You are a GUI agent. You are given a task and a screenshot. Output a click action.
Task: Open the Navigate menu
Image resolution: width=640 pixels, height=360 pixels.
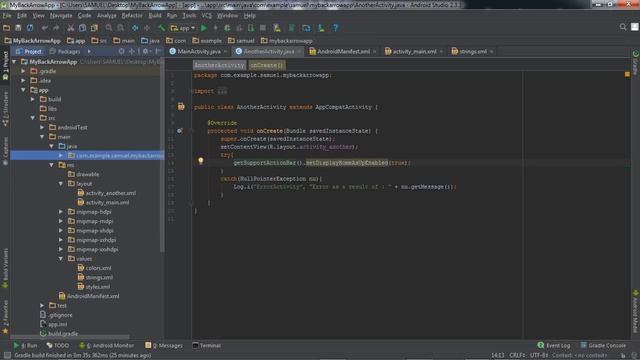[x=61, y=16]
